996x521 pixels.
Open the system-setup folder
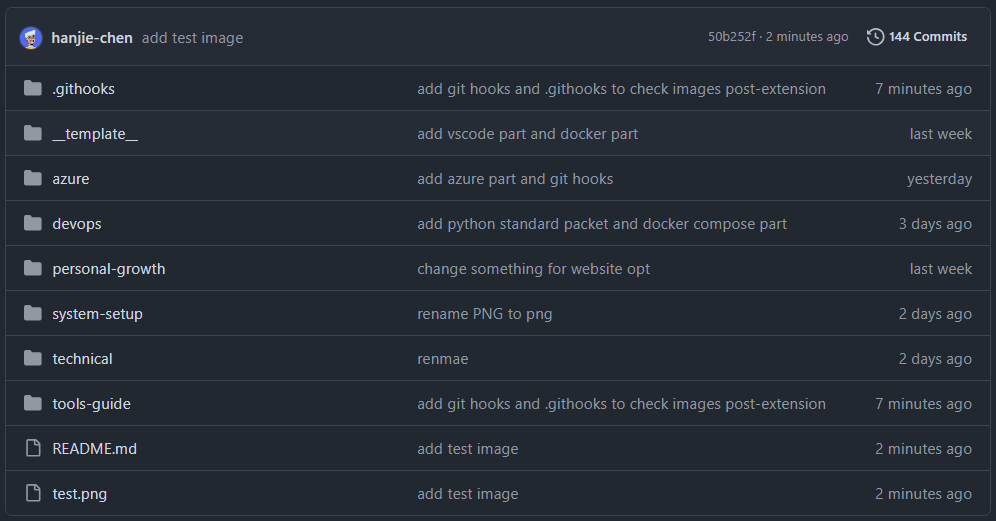tap(97, 314)
